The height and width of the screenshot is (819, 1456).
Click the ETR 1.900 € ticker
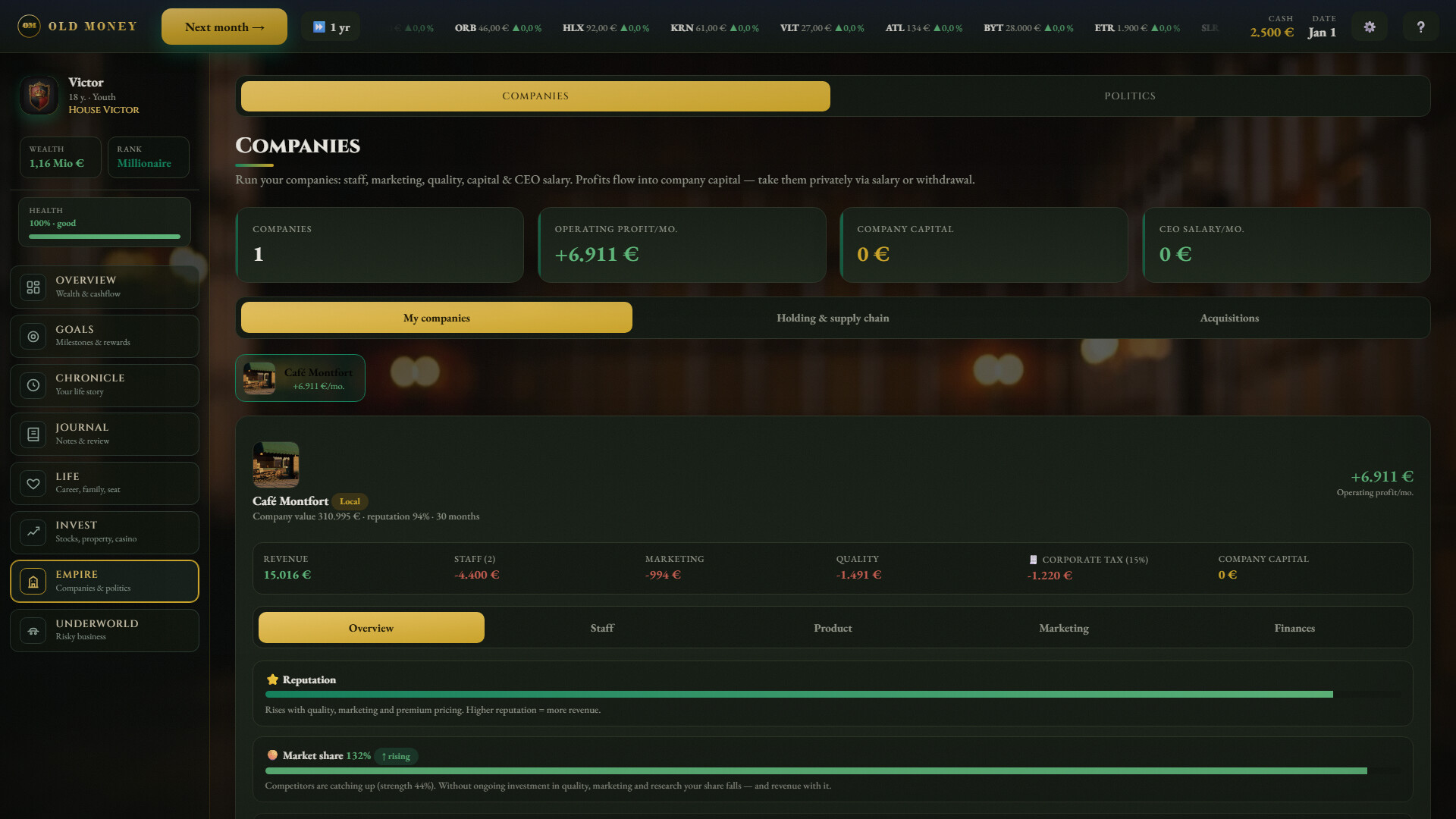tap(1137, 28)
